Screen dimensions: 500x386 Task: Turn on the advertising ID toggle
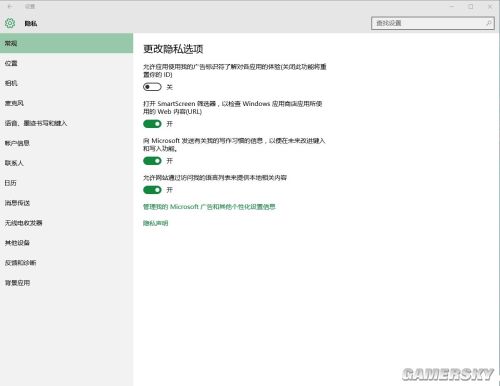(152, 87)
